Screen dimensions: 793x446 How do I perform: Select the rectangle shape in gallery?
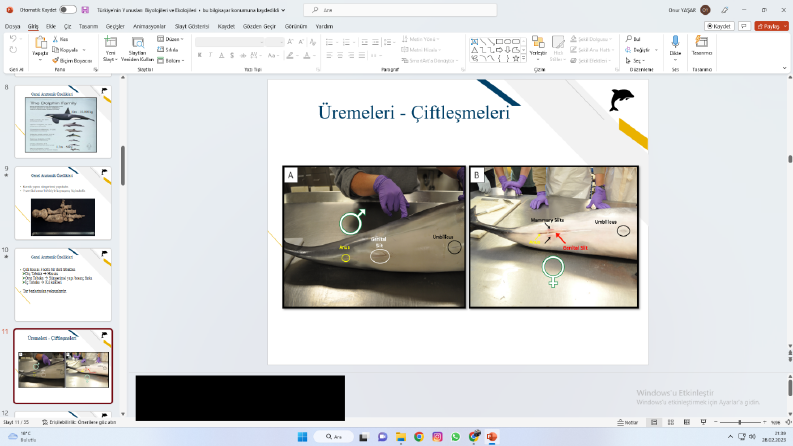pyautogui.click(x=499, y=41)
